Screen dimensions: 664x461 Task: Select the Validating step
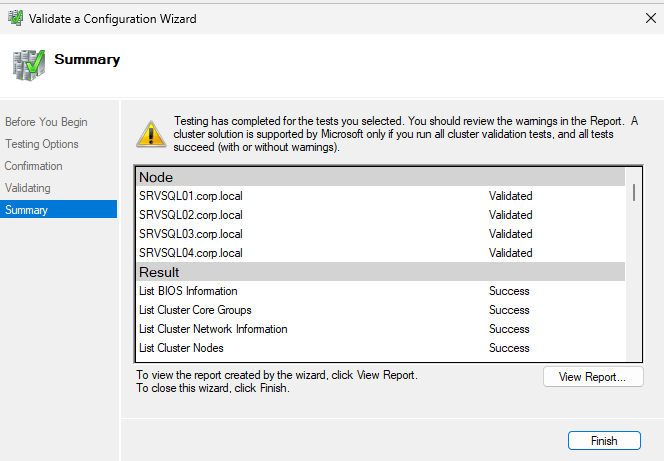pos(28,188)
